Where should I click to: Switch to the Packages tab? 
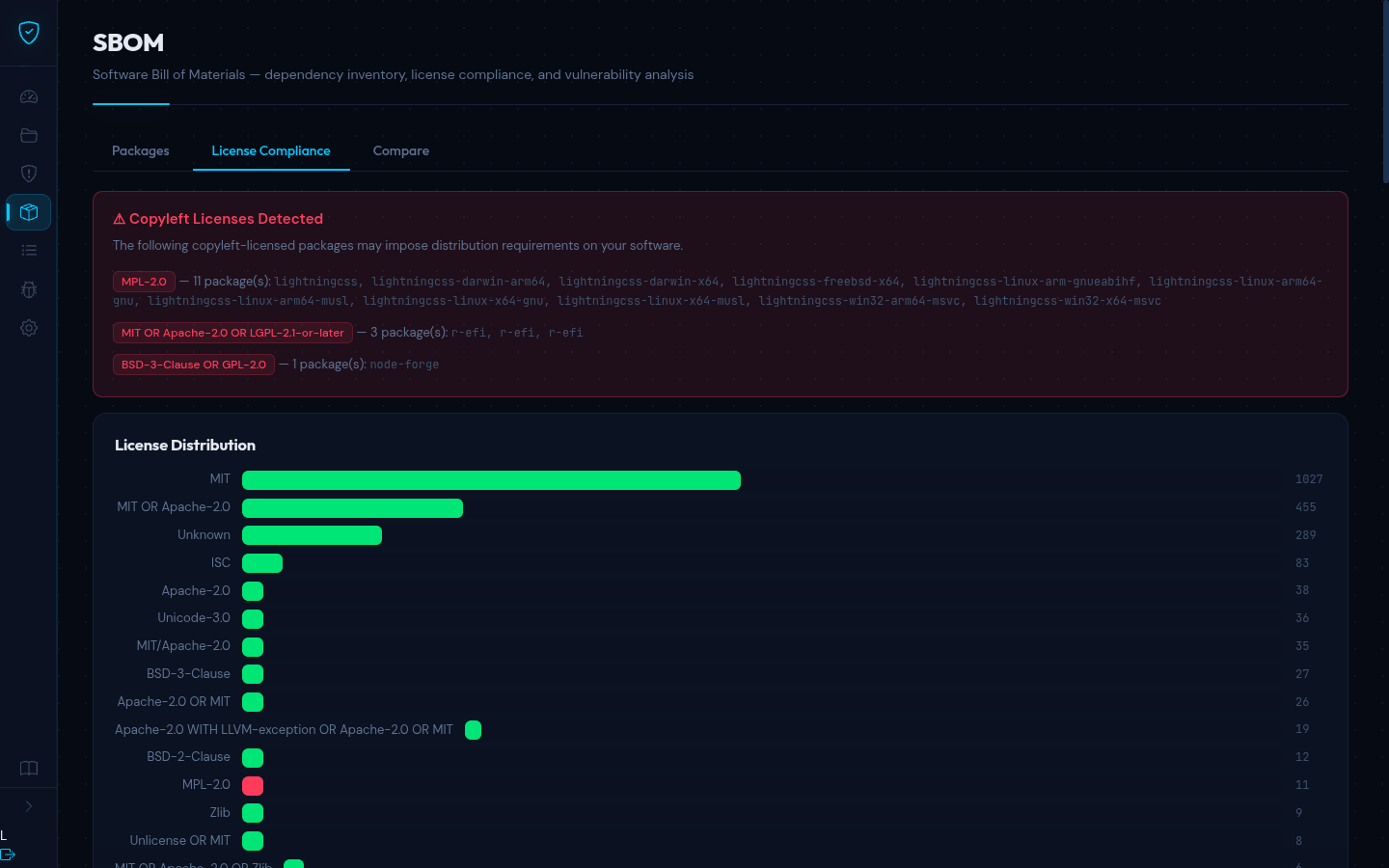[x=140, y=150]
